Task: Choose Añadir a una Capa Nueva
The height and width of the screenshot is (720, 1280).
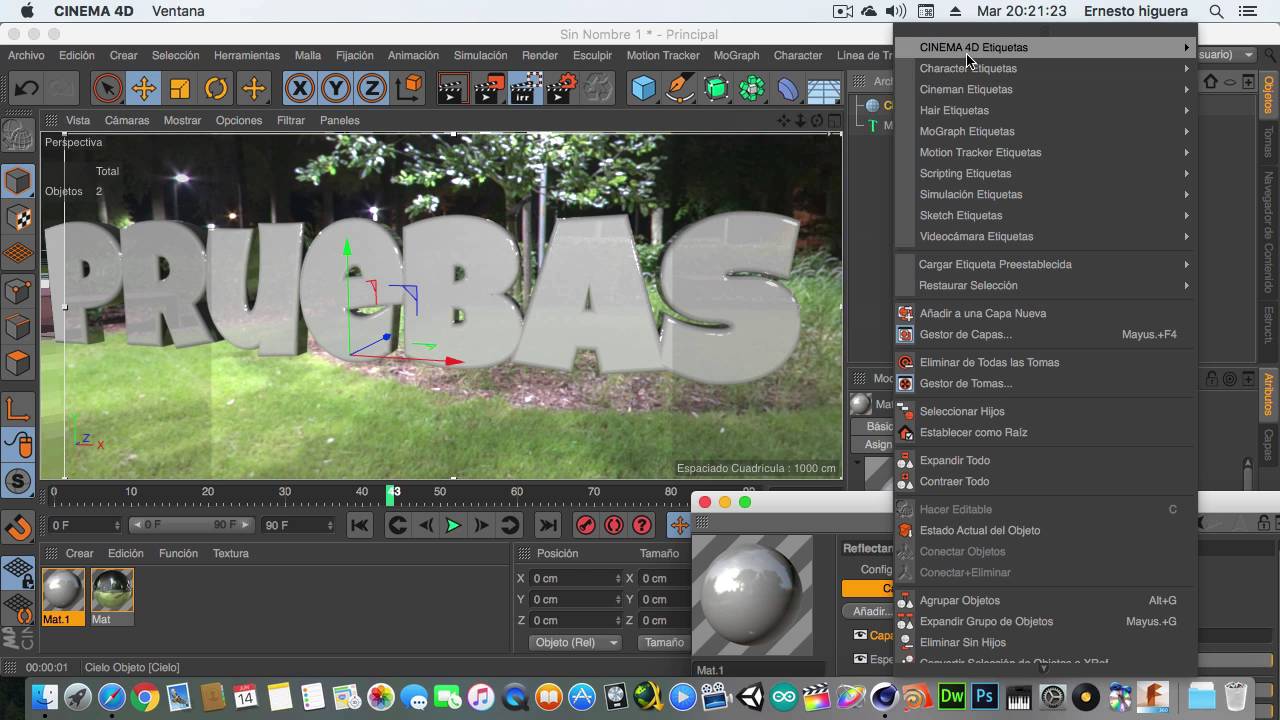Action: click(x=1045, y=313)
